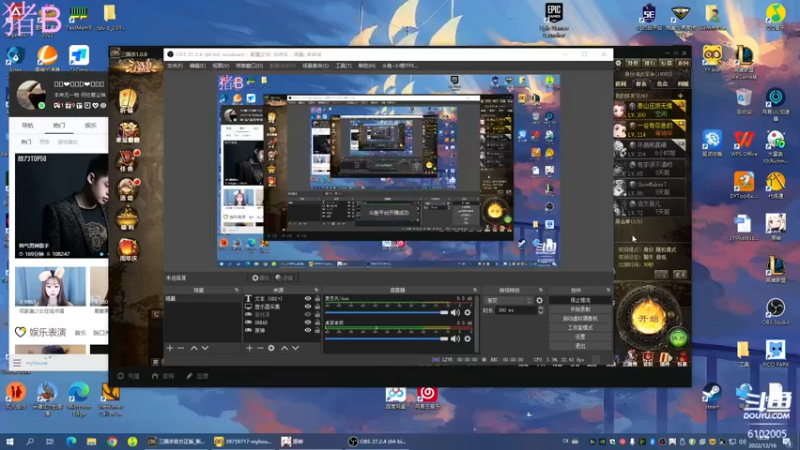Screen dimensions: 800x450
Task: Open 魅力TOP50 featured thumbnail
Action: pyautogui.click(x=61, y=206)
